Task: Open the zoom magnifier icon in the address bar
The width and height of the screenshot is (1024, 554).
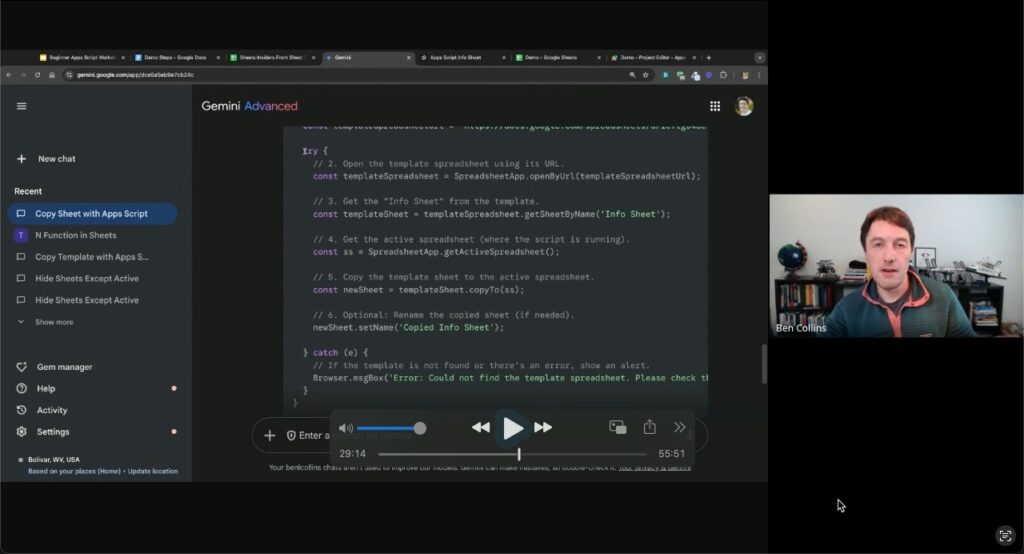Action: pyautogui.click(x=632, y=75)
